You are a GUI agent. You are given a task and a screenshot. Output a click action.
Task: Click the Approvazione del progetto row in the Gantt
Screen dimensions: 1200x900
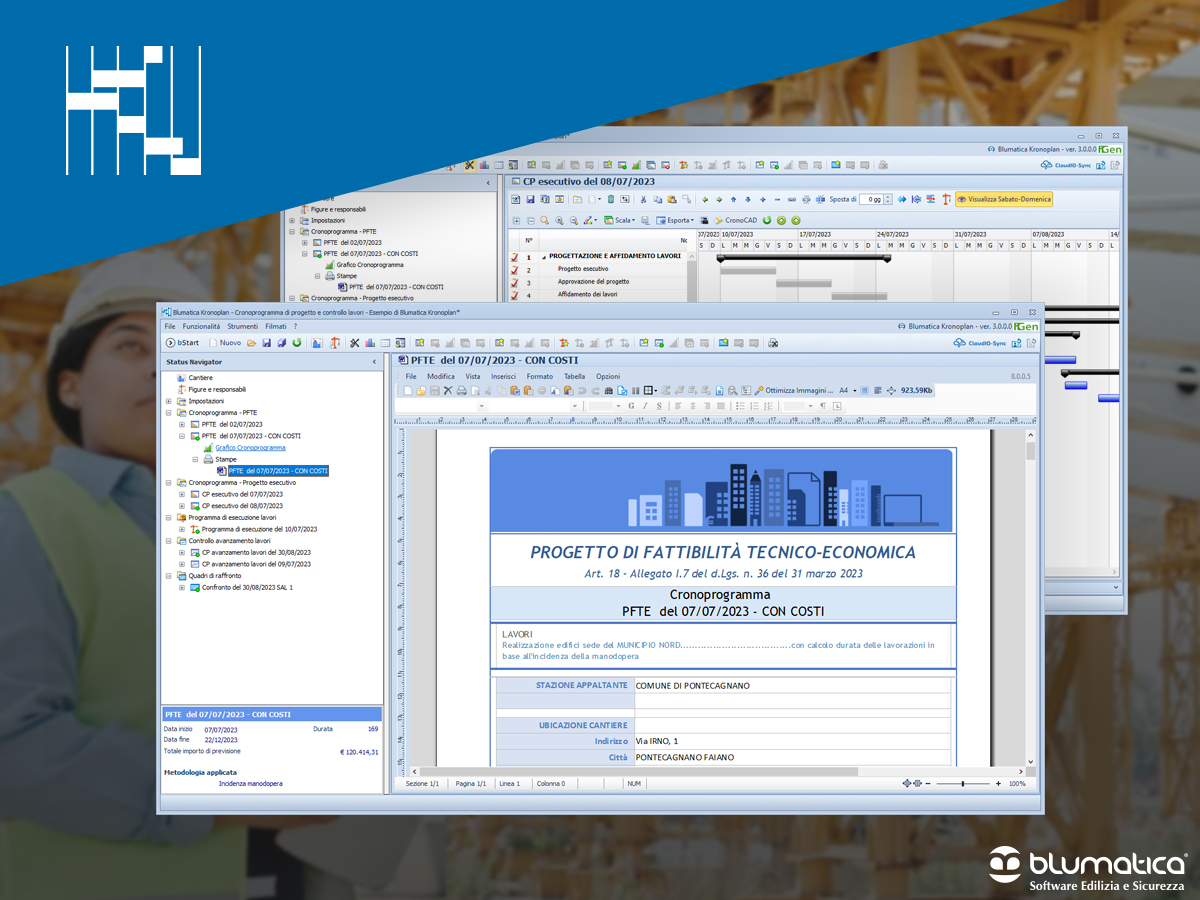[593, 283]
